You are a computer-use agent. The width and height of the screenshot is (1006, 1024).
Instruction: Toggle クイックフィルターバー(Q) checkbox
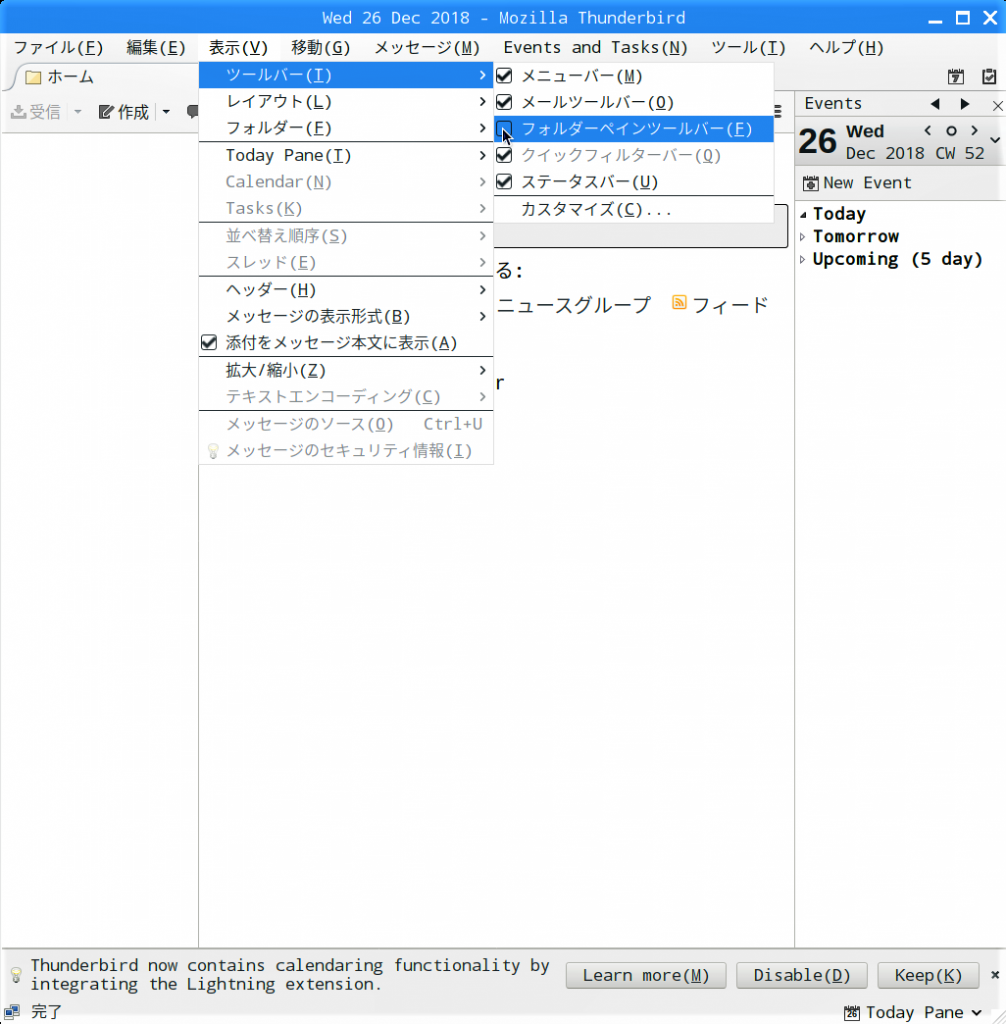point(504,155)
